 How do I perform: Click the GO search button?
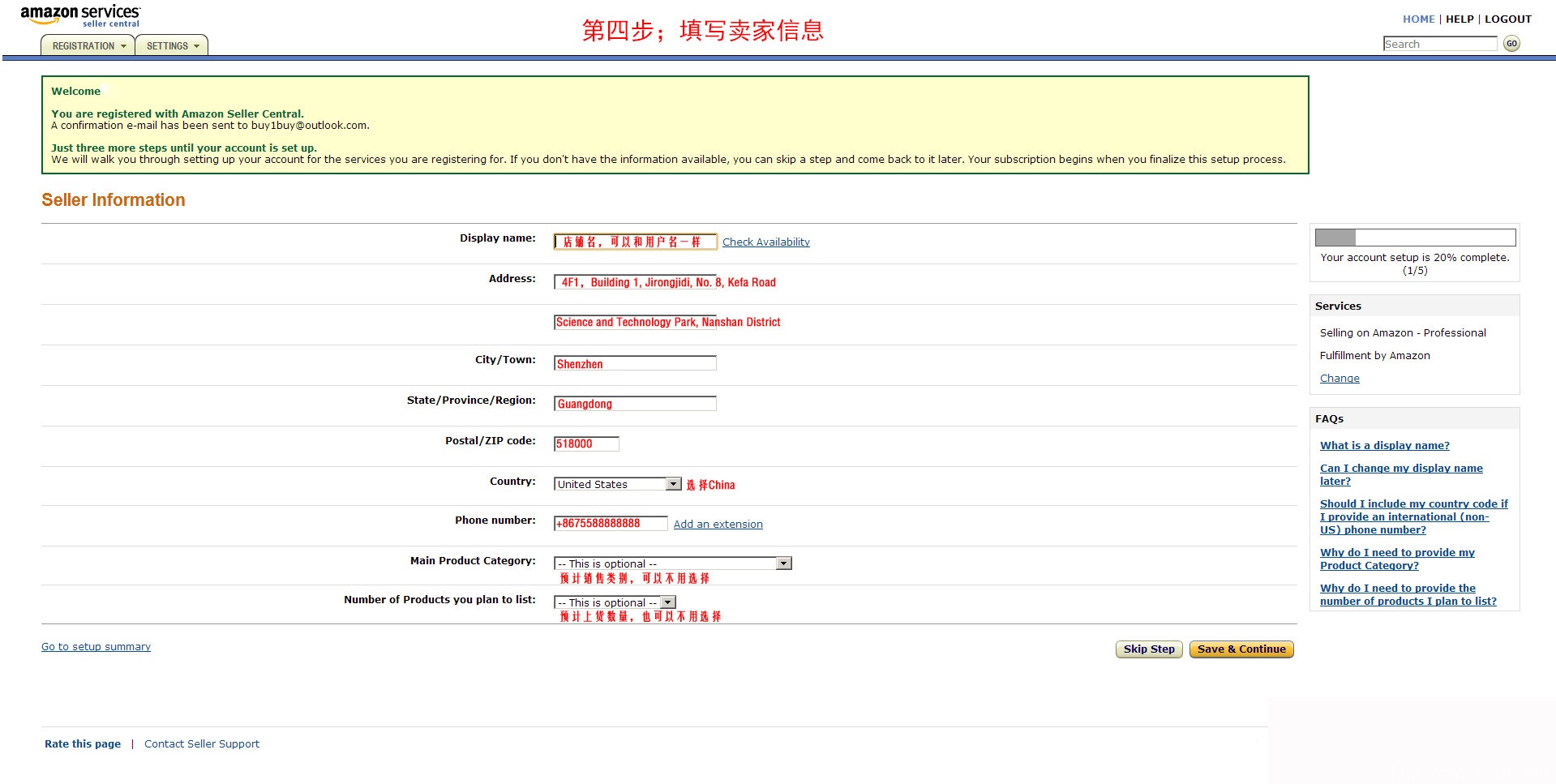tap(1511, 44)
